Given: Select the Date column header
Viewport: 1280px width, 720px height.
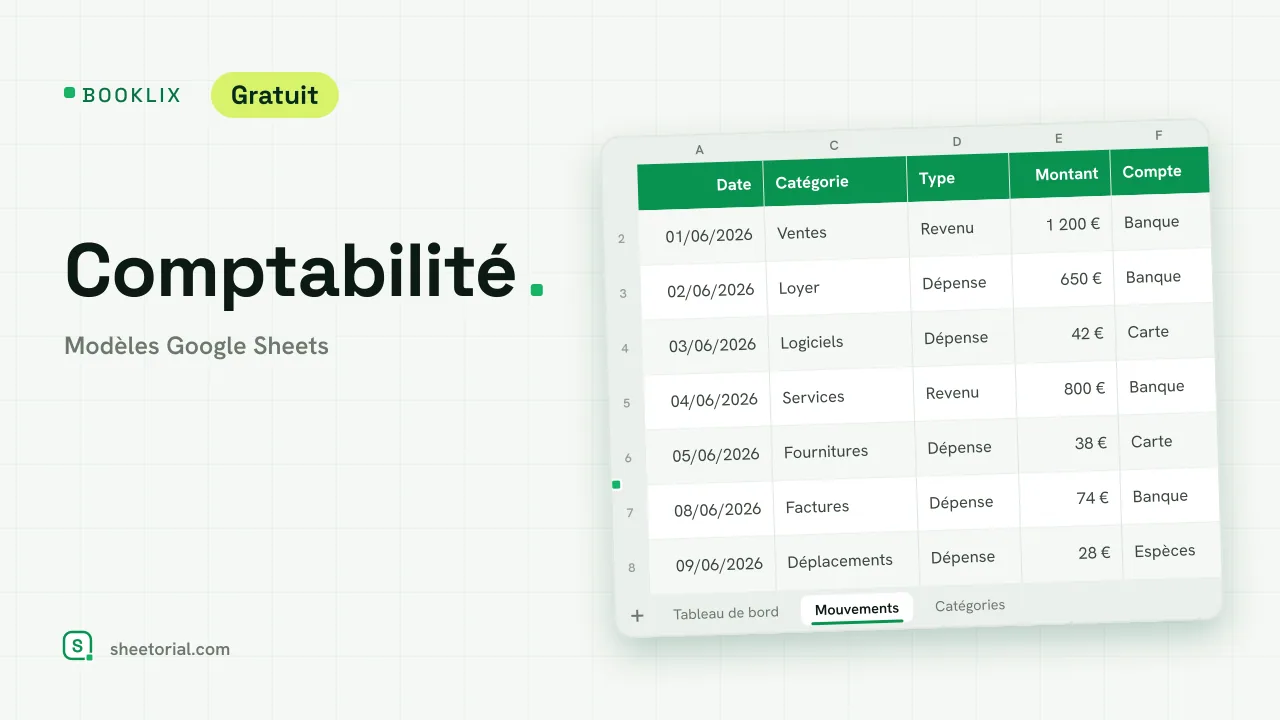Looking at the screenshot, I should (x=701, y=185).
